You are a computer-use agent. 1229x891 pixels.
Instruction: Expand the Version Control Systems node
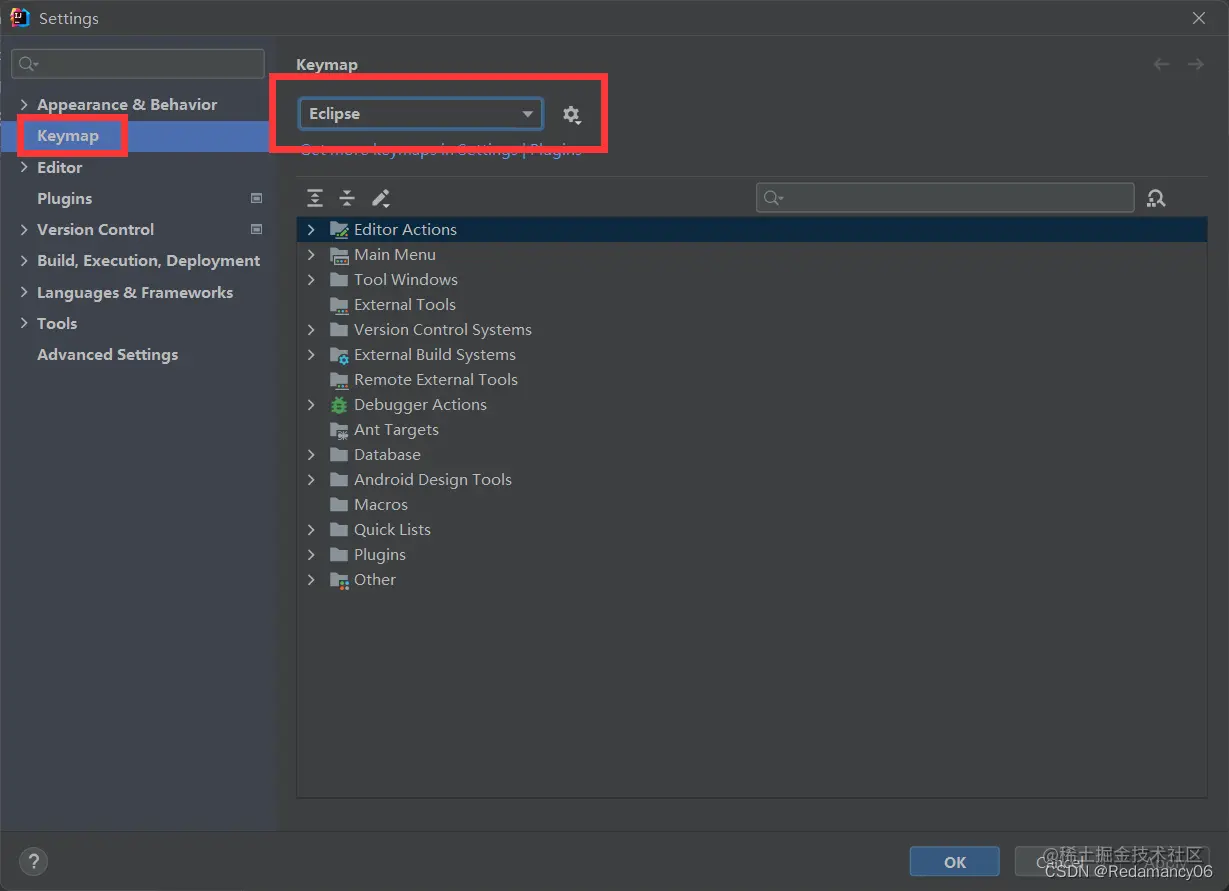point(311,330)
